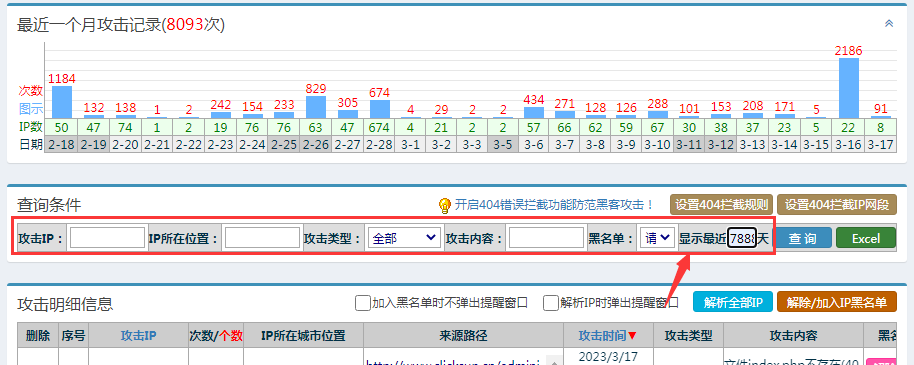Export records with the Excel button
914x365 pixels.
pyautogui.click(x=866, y=238)
